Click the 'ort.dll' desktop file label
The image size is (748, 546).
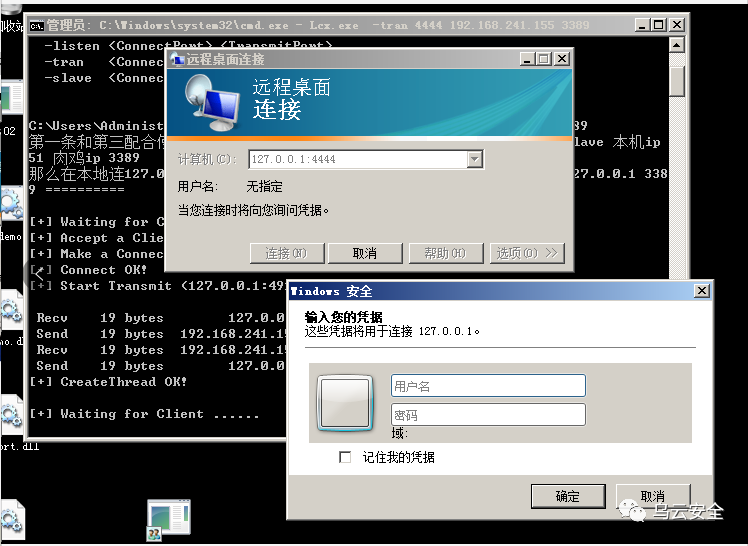(x=20, y=447)
